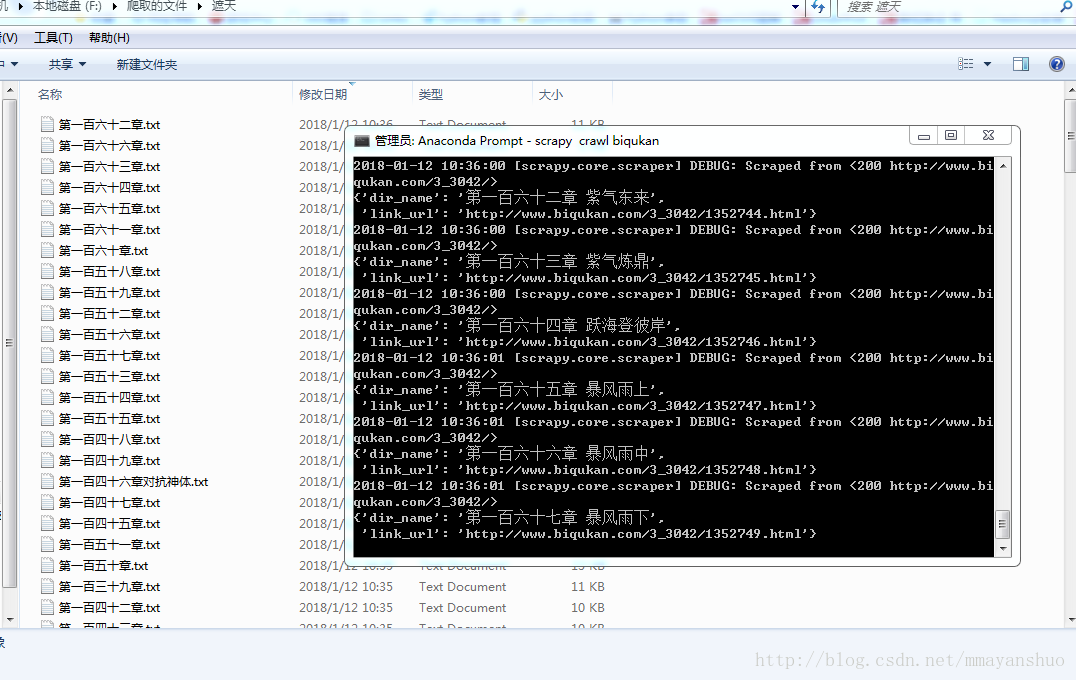Click navigation pane scrollbar down arrow

(x=10, y=620)
